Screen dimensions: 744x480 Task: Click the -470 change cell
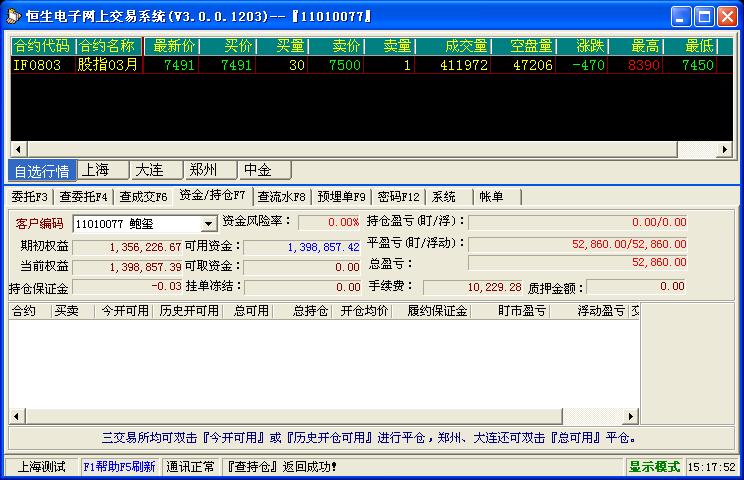click(x=583, y=65)
